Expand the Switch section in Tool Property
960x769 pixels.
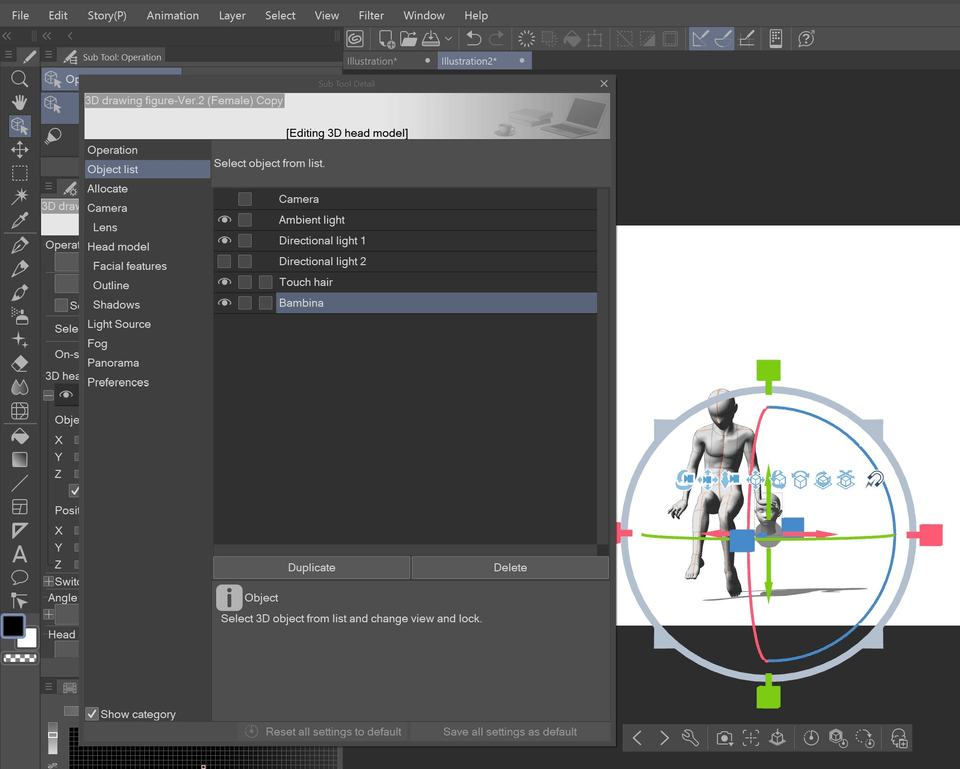pos(48,581)
